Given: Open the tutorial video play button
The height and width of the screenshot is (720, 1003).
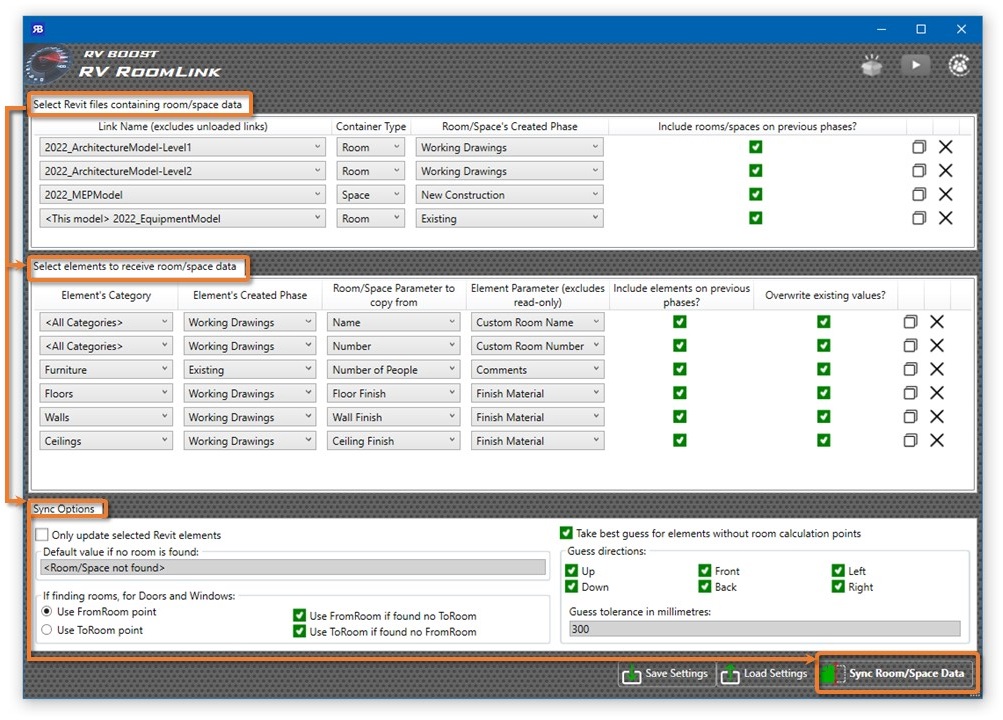Looking at the screenshot, I should click(915, 65).
